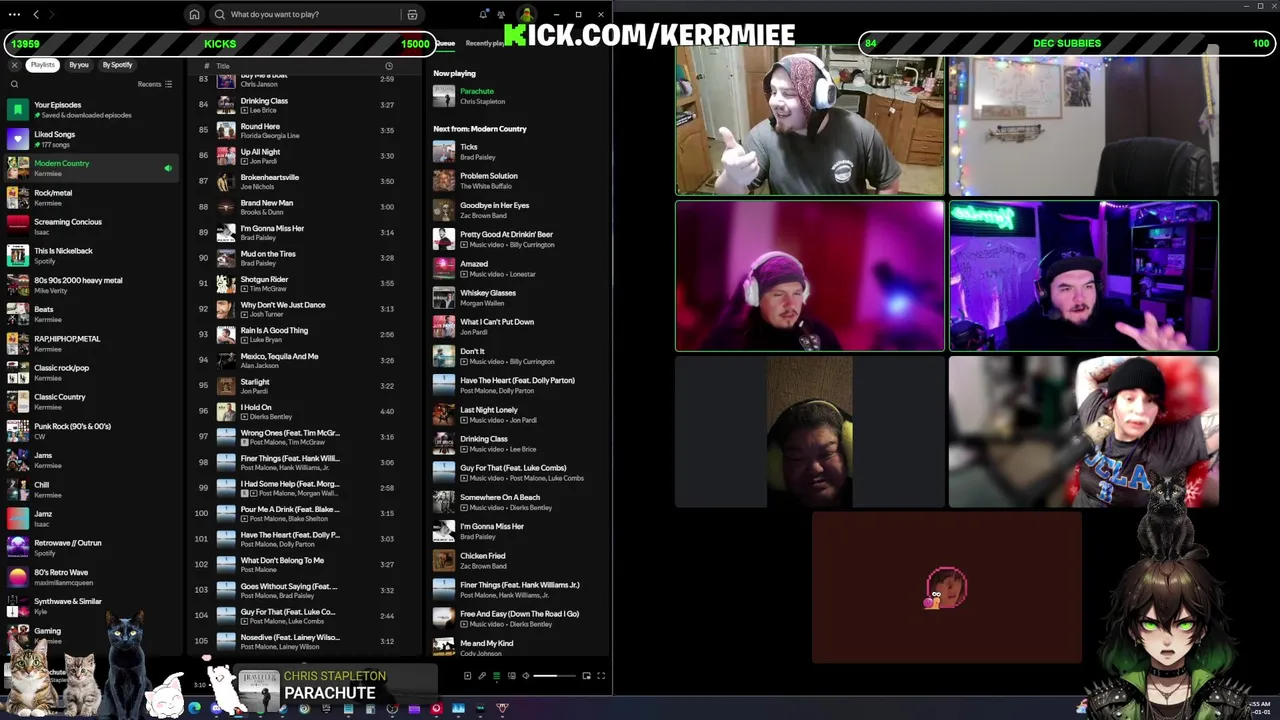Click Shotgun Rider album art thumbnail
Screen dimensions: 1280x720
click(226, 284)
